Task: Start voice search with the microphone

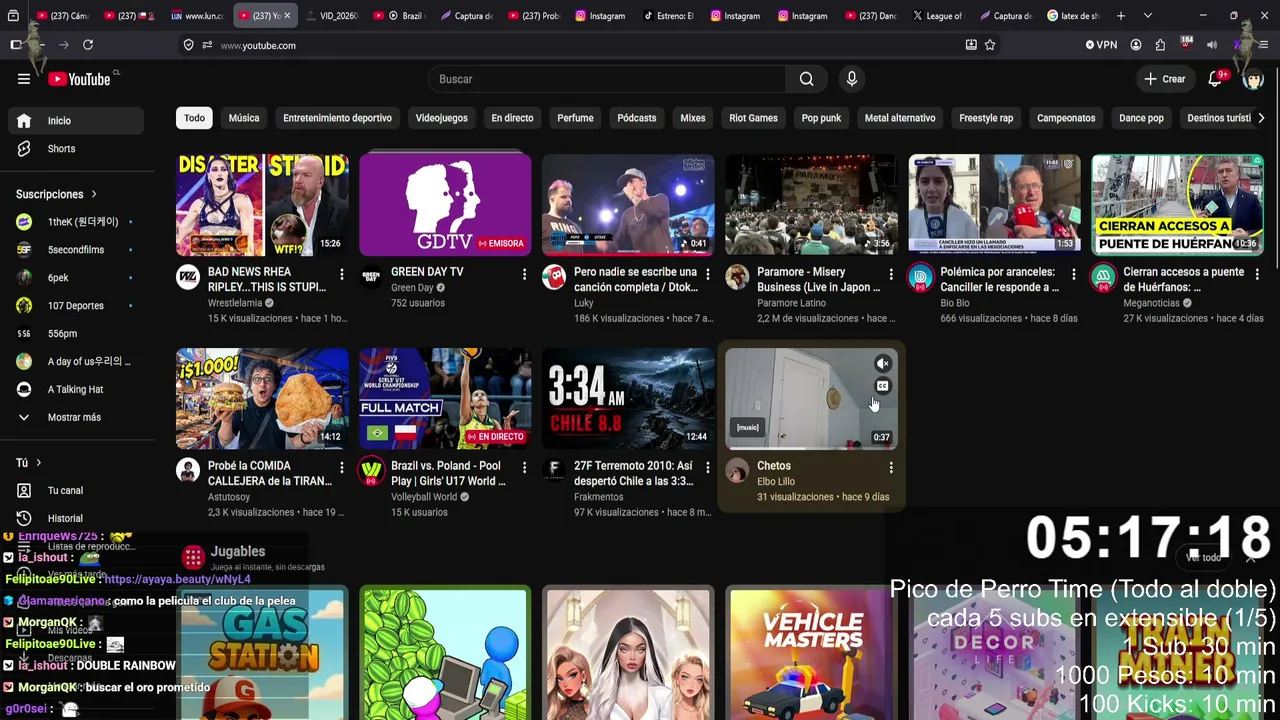Action: [x=852, y=79]
